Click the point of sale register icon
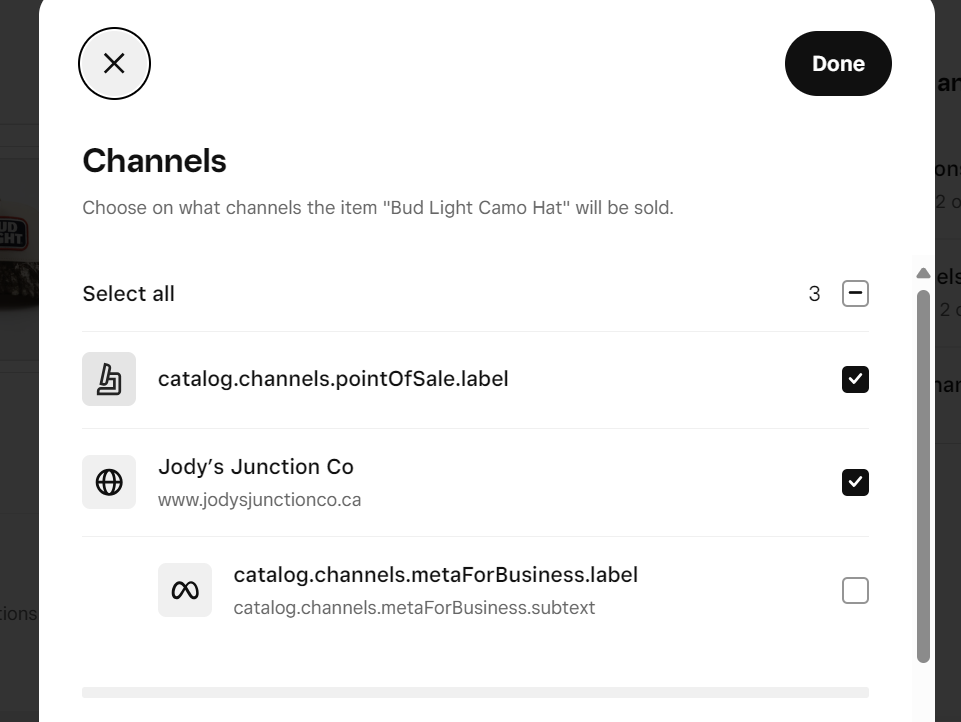The image size is (961, 722). pyautogui.click(x=109, y=380)
